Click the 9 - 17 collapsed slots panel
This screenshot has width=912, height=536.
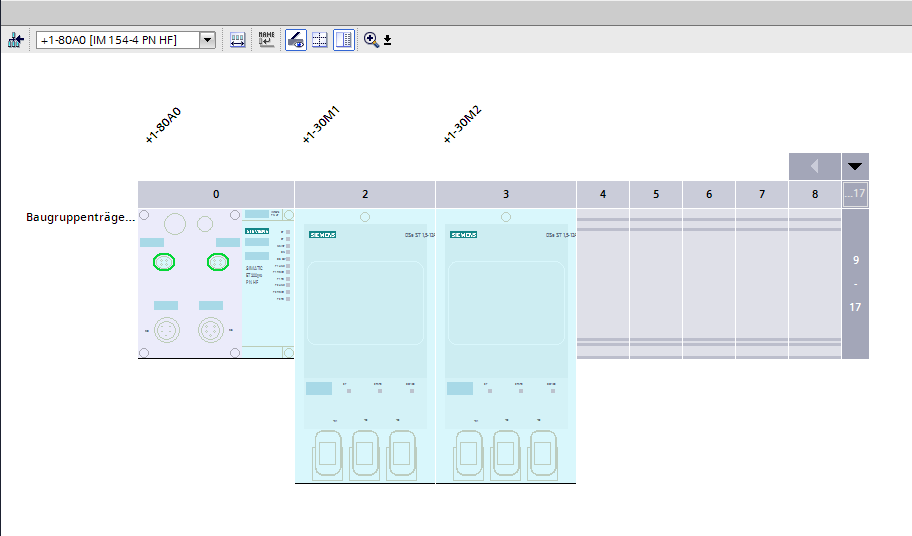coord(855,284)
